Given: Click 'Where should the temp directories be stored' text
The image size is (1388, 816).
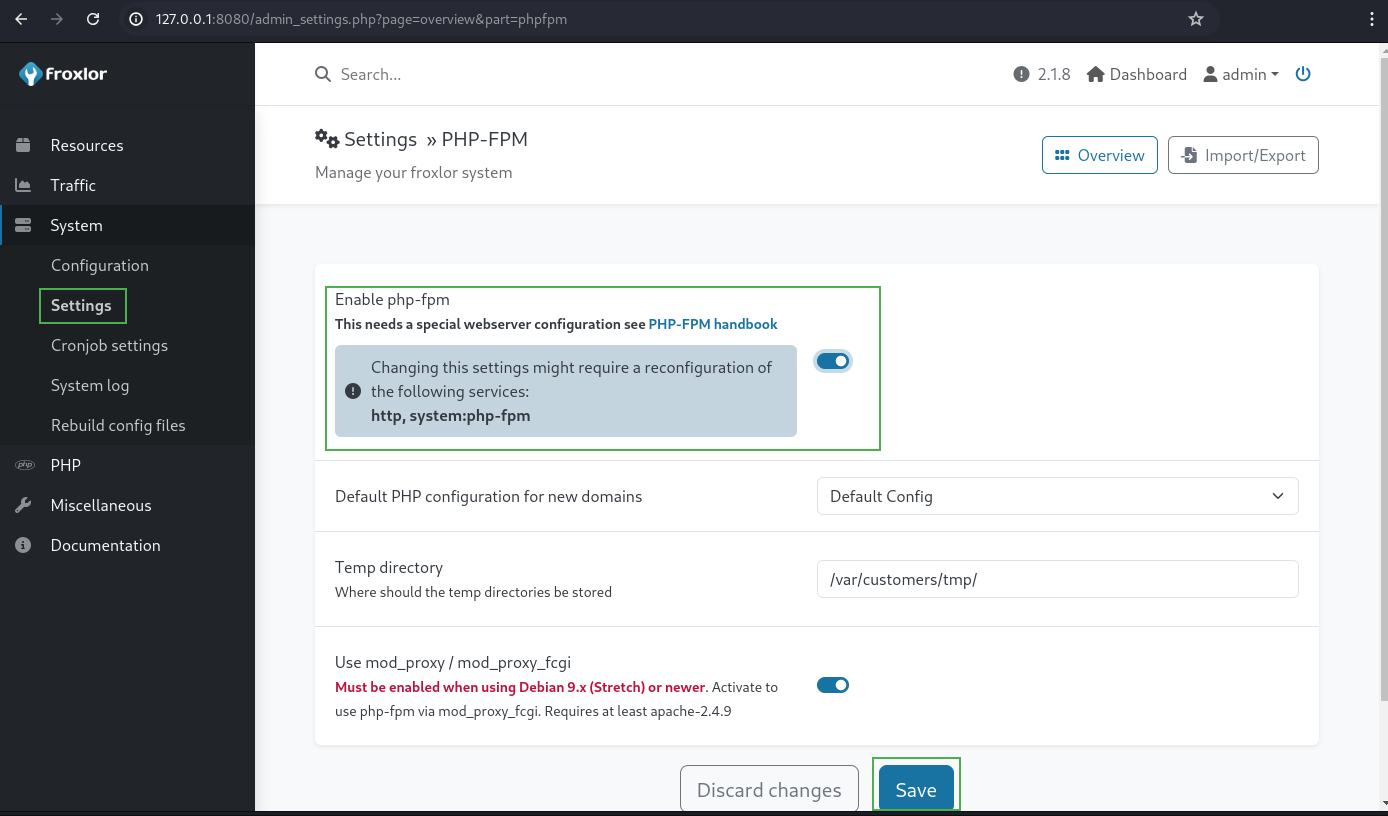Looking at the screenshot, I should pos(473,592).
